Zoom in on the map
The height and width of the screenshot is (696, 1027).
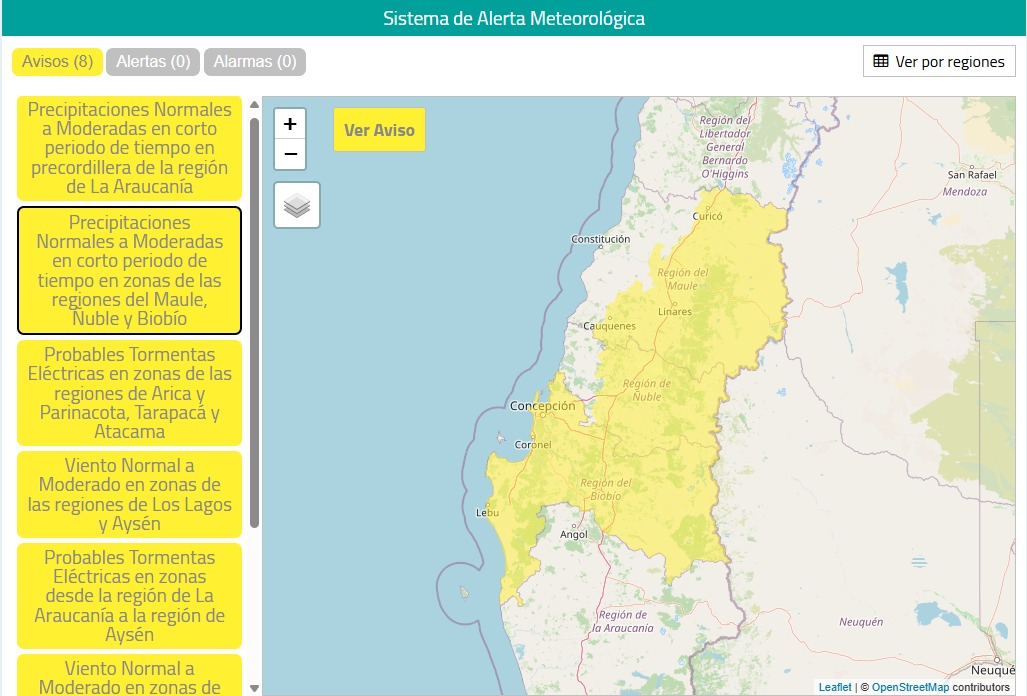[x=289, y=123]
